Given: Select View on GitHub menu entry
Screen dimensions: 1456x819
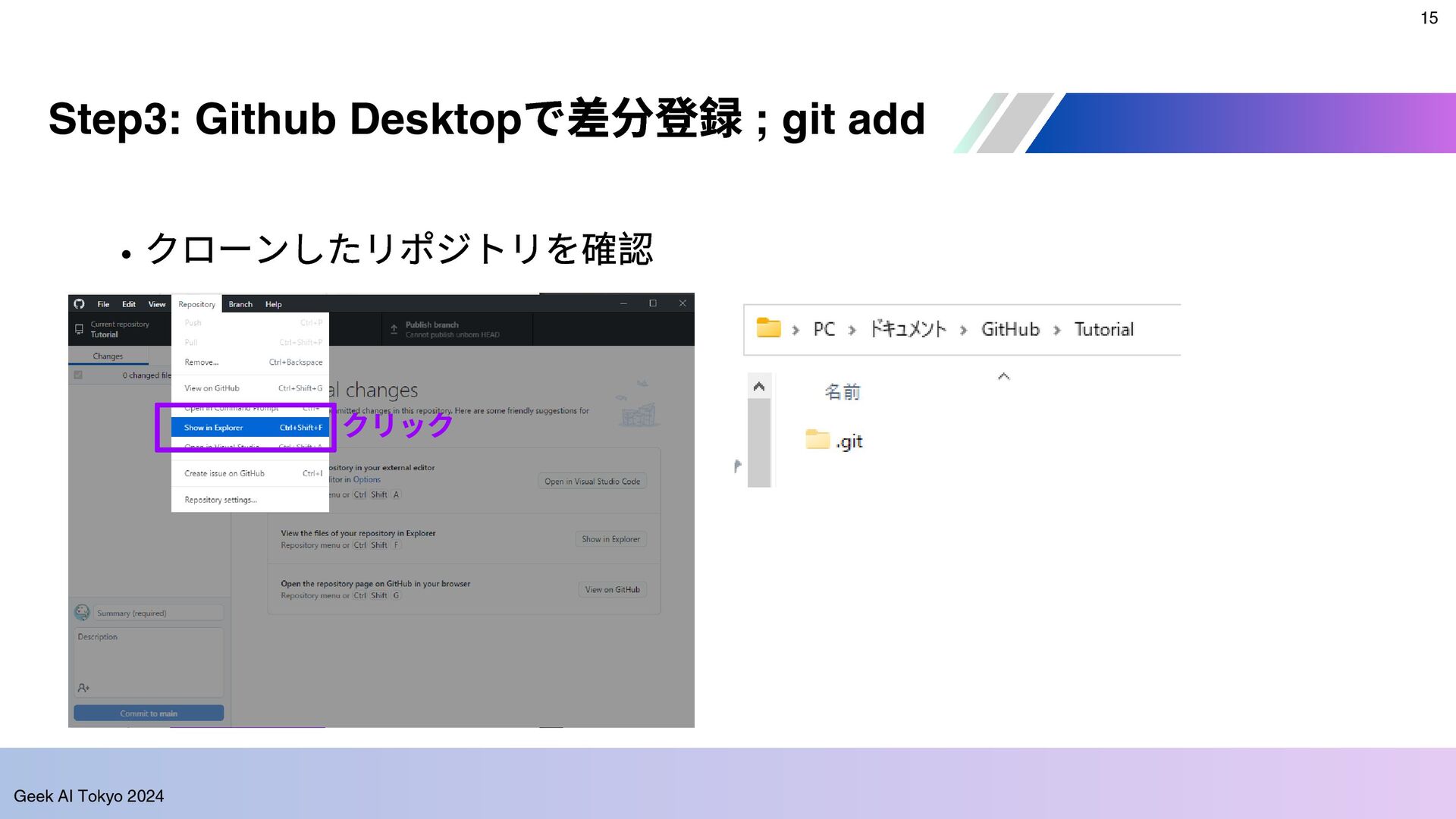Looking at the screenshot, I should 250,388.
